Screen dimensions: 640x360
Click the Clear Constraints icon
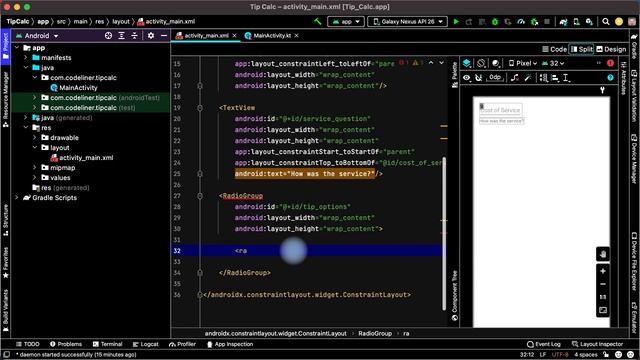[515, 78]
